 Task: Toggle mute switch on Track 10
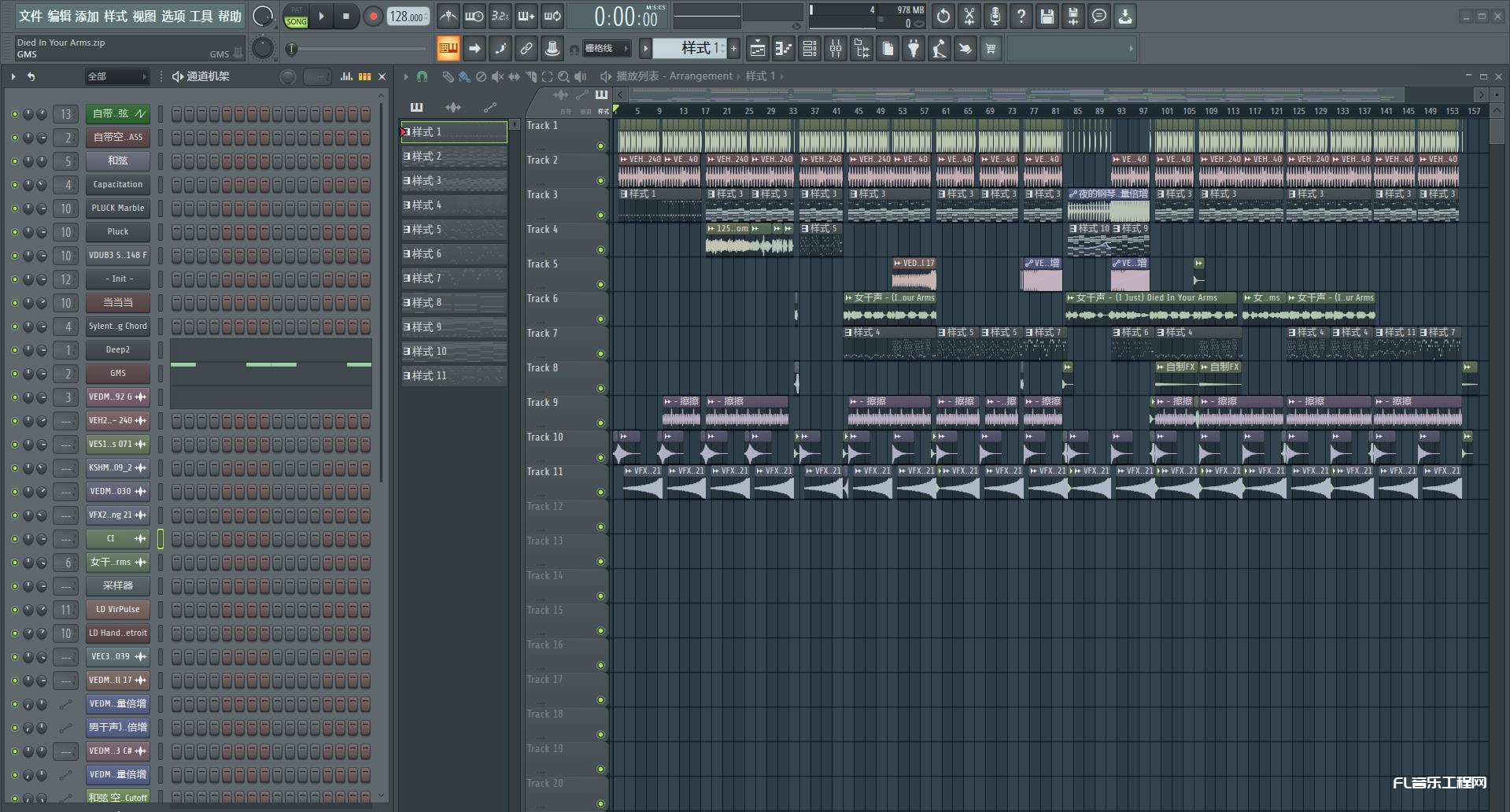tap(600, 457)
